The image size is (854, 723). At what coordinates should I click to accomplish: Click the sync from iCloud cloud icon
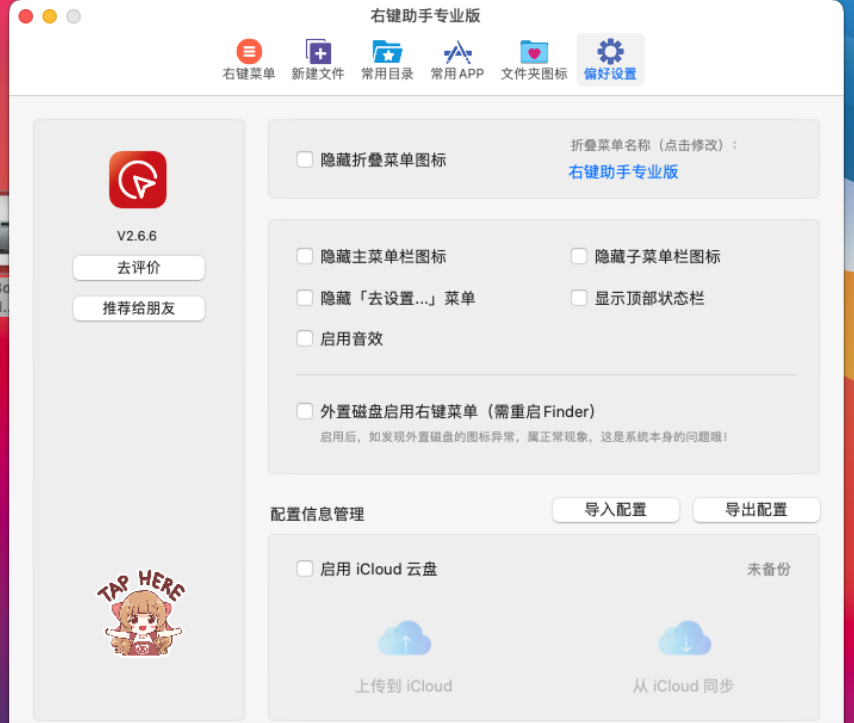click(685, 638)
